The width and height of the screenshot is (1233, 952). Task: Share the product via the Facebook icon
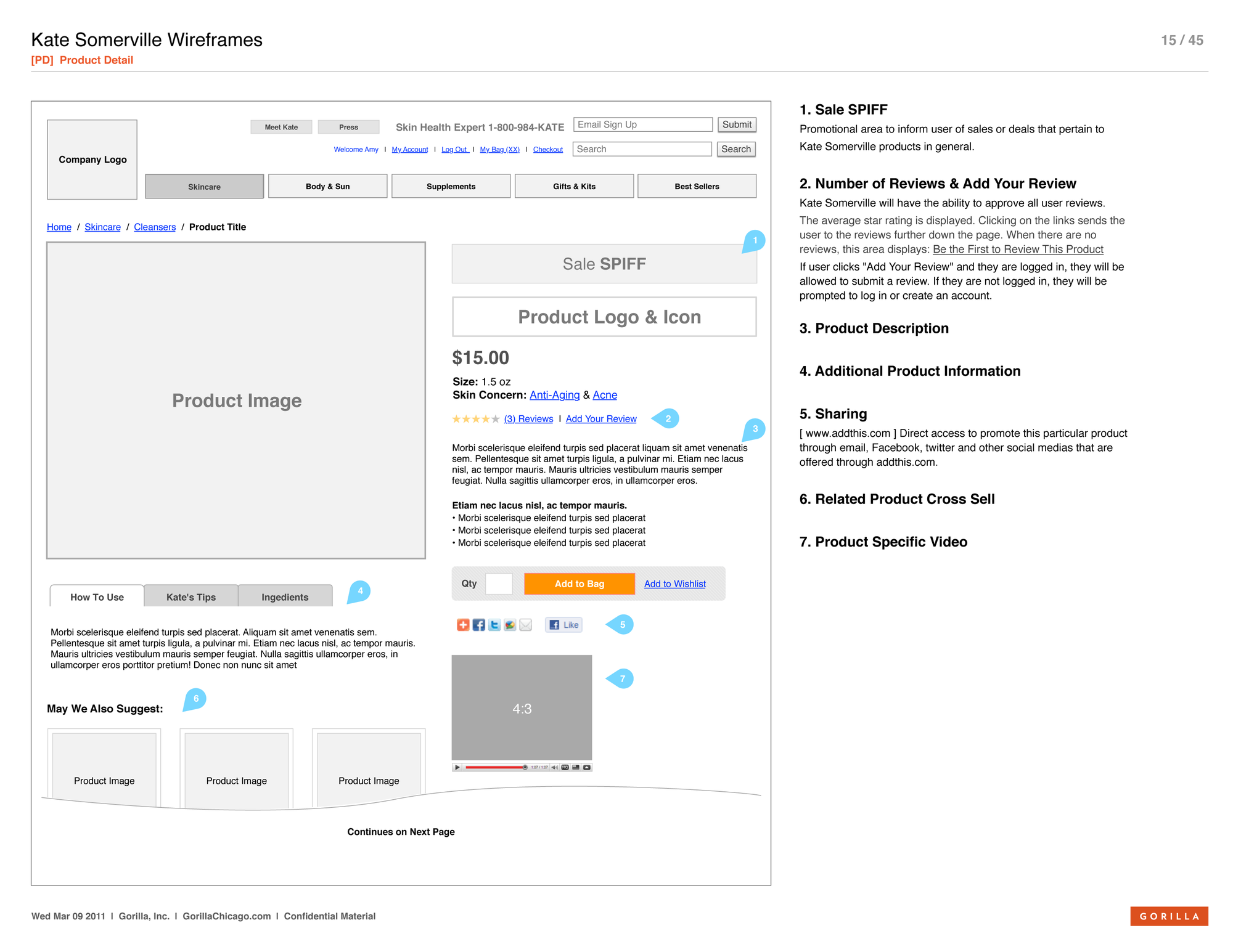479,625
